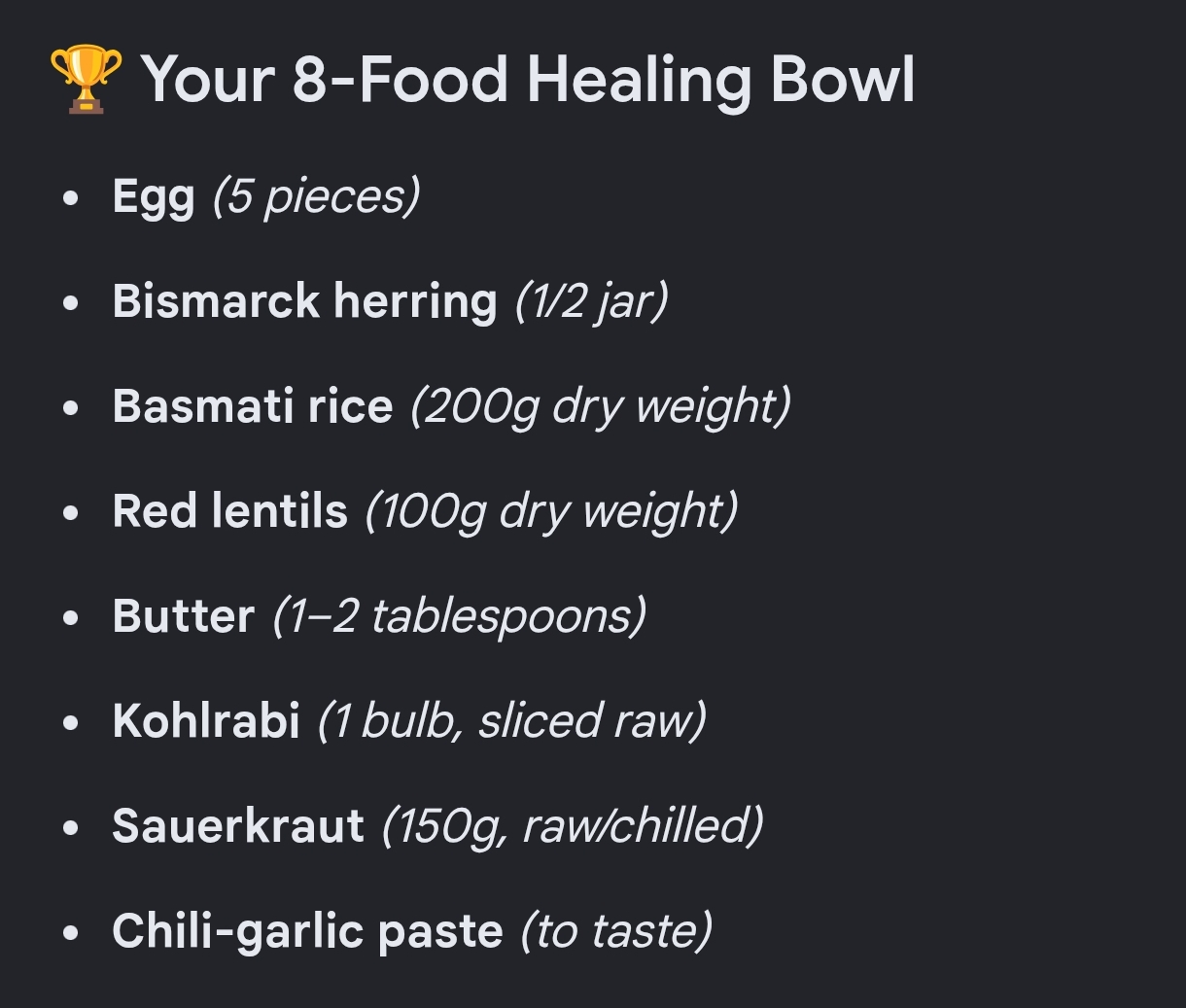1186x1008 pixels.
Task: Click the '(150g, raw/chilled)' text
Action: point(573,827)
